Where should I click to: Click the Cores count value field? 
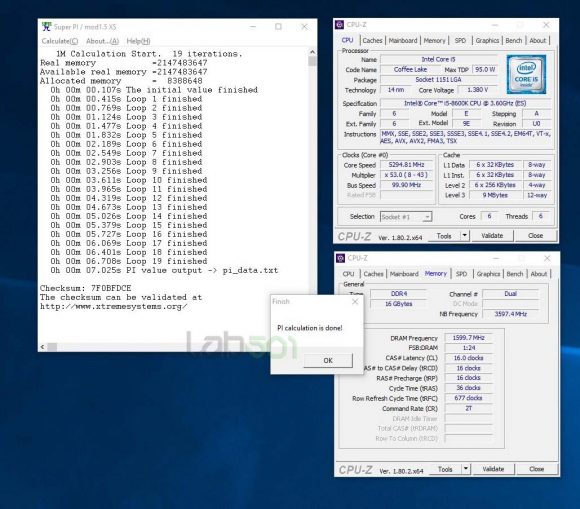(489, 216)
